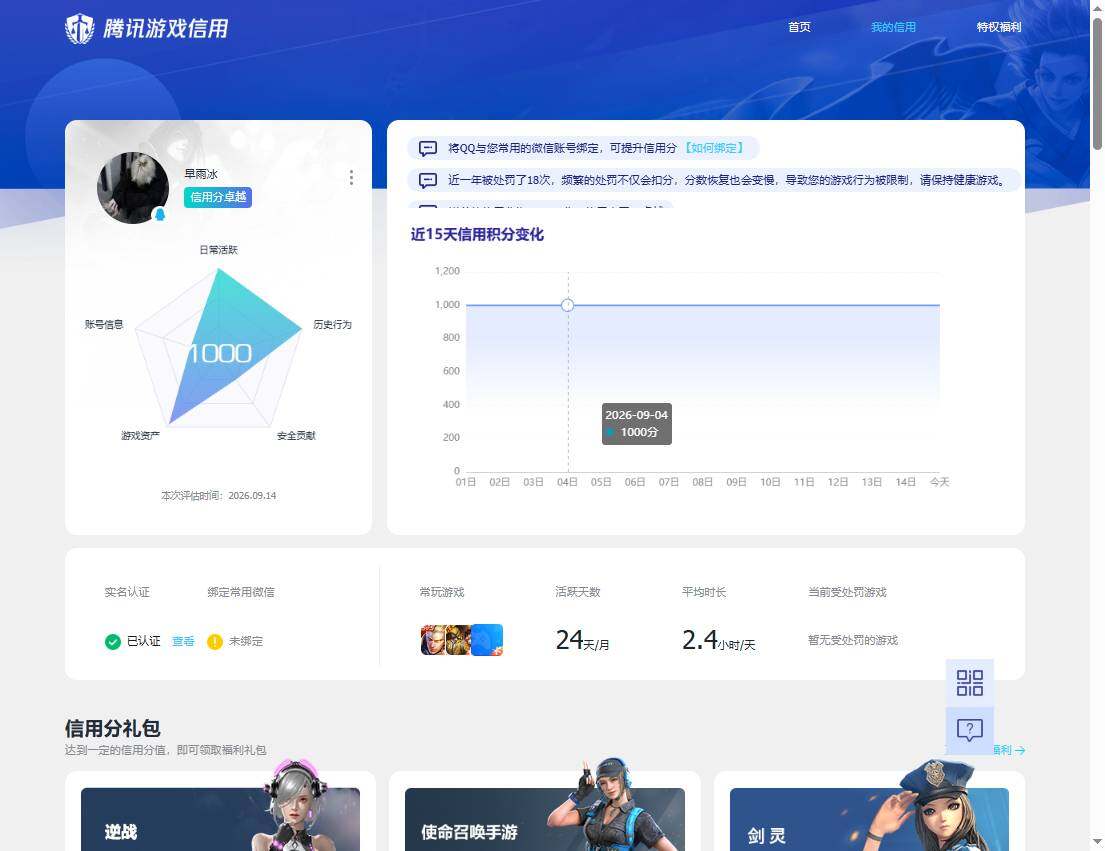Click the QQ badge on the avatar
This screenshot has width=1105, height=851.
160,214
